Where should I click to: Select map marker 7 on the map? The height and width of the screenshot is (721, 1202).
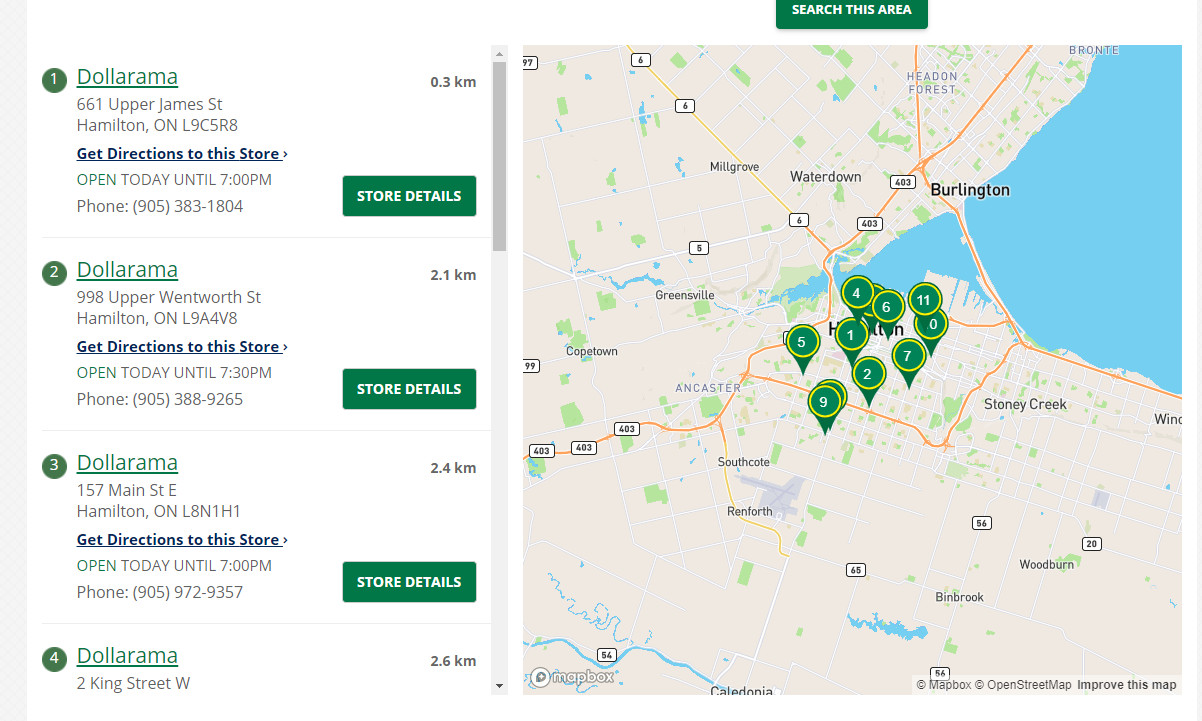[908, 356]
